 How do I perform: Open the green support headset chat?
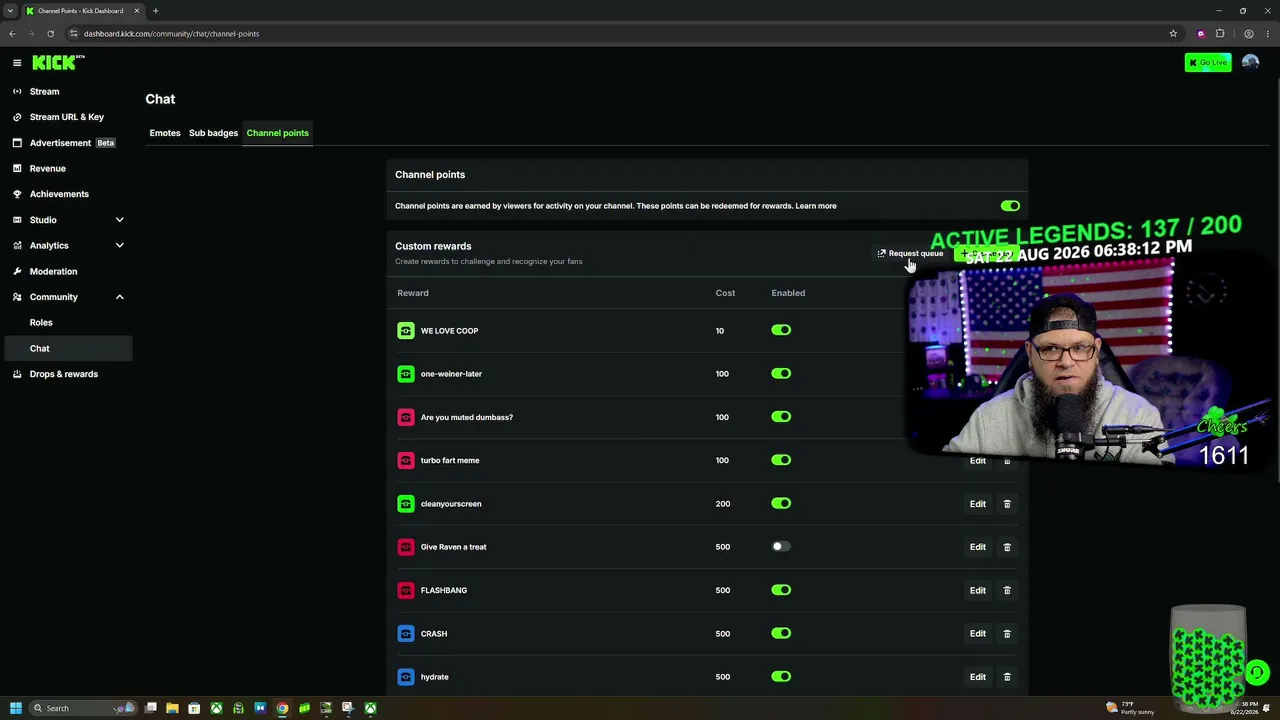click(x=1257, y=672)
